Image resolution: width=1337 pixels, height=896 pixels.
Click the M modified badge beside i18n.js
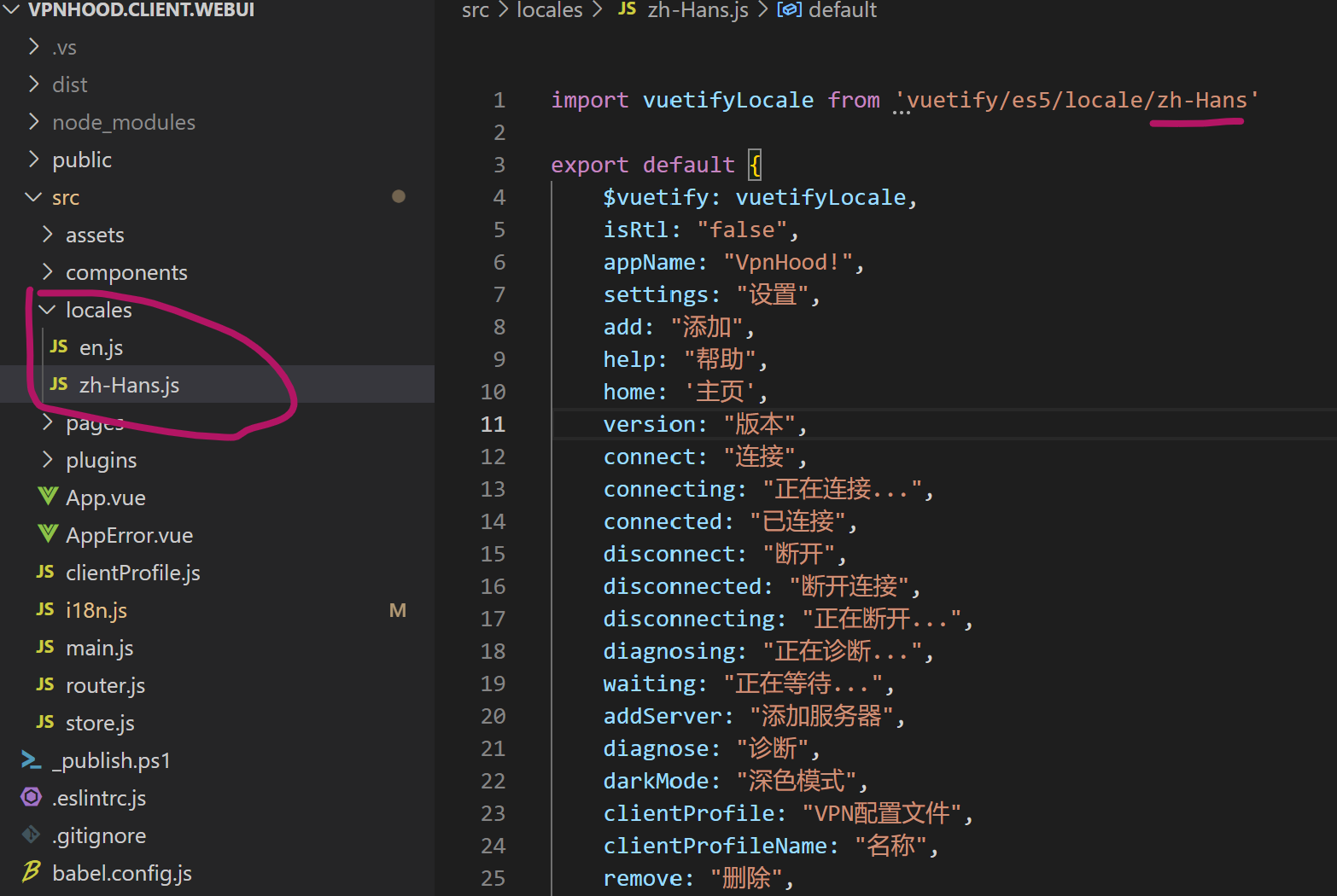tap(398, 609)
